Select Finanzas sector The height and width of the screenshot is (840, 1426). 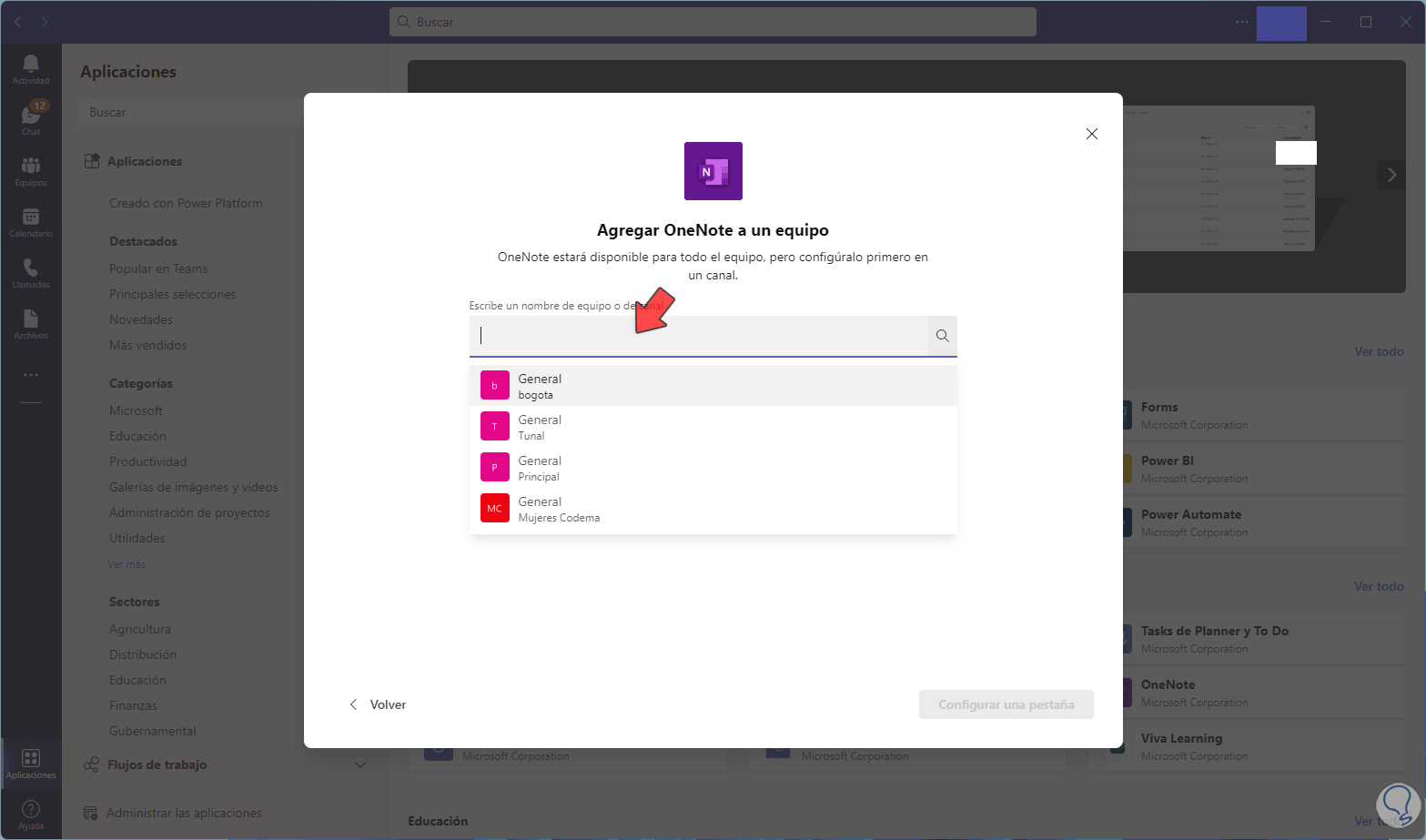pos(133,705)
